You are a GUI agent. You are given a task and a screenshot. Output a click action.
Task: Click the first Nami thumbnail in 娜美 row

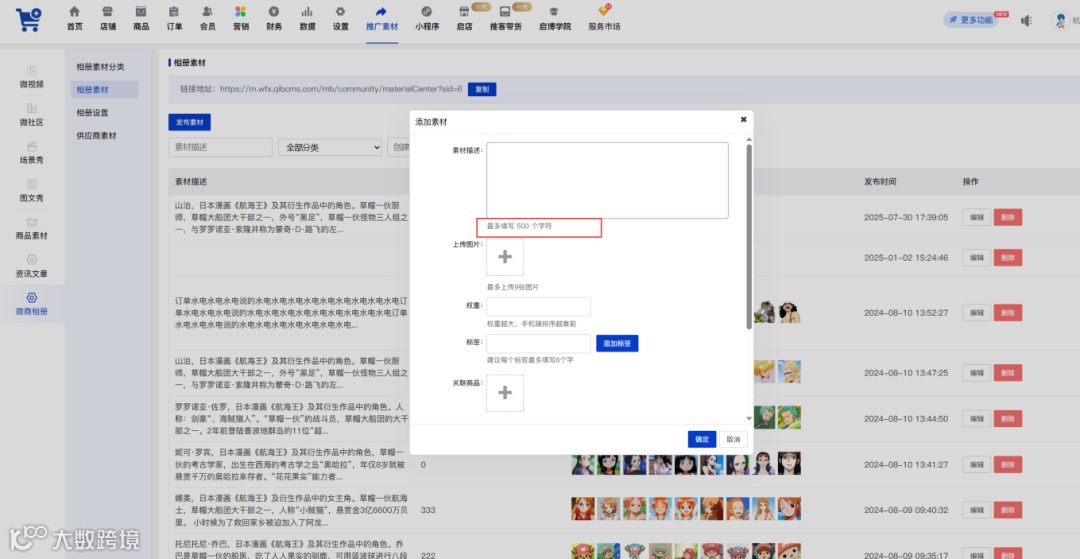[583, 509]
